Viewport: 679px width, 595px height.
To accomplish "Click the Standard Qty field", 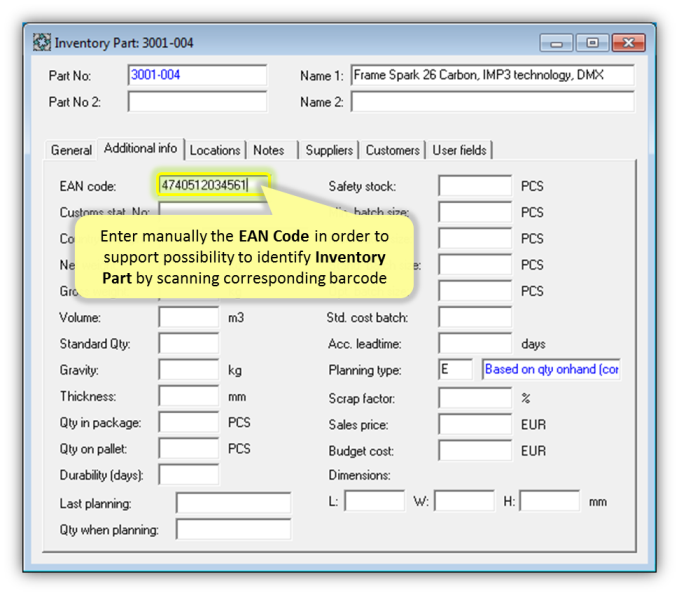I will (189, 343).
